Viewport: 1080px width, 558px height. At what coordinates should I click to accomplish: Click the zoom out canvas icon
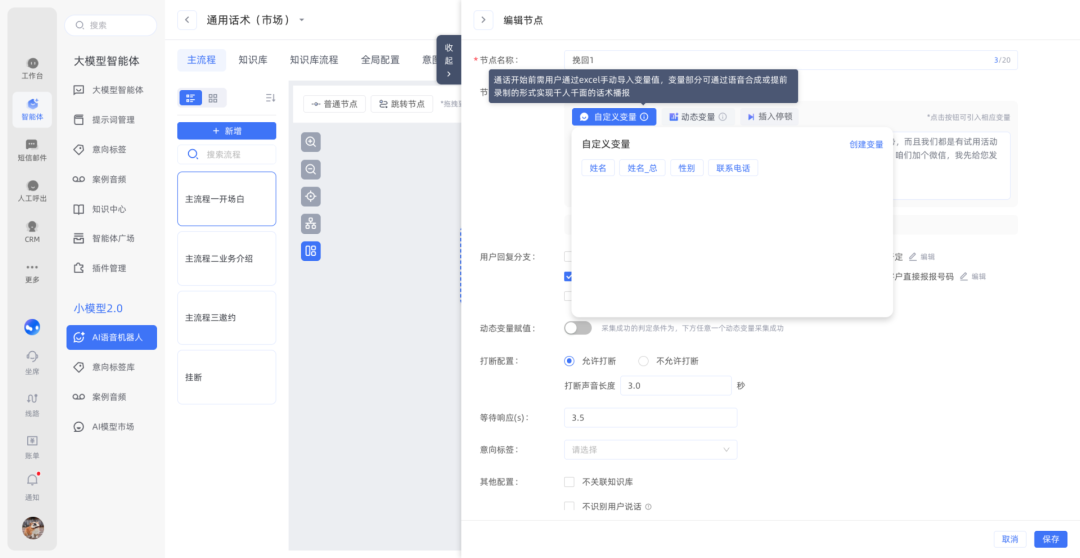click(311, 169)
